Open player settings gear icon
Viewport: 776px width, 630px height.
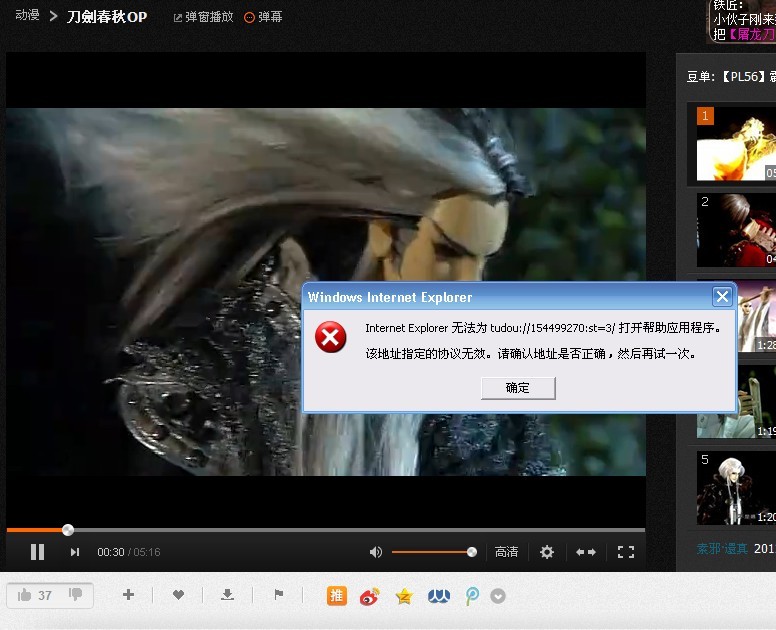pos(547,552)
